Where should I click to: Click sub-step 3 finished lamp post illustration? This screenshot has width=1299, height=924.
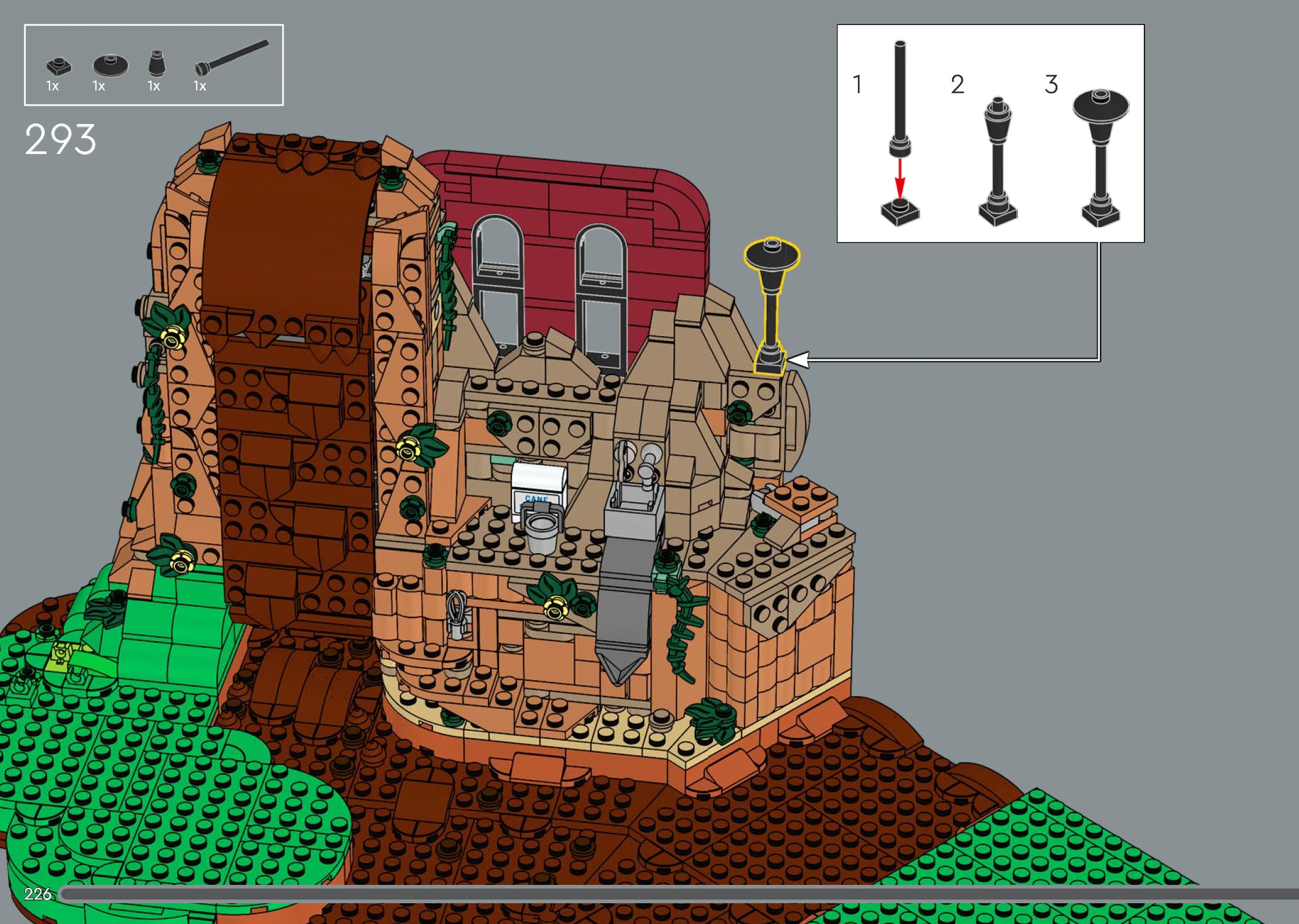pyautogui.click(x=1100, y=158)
